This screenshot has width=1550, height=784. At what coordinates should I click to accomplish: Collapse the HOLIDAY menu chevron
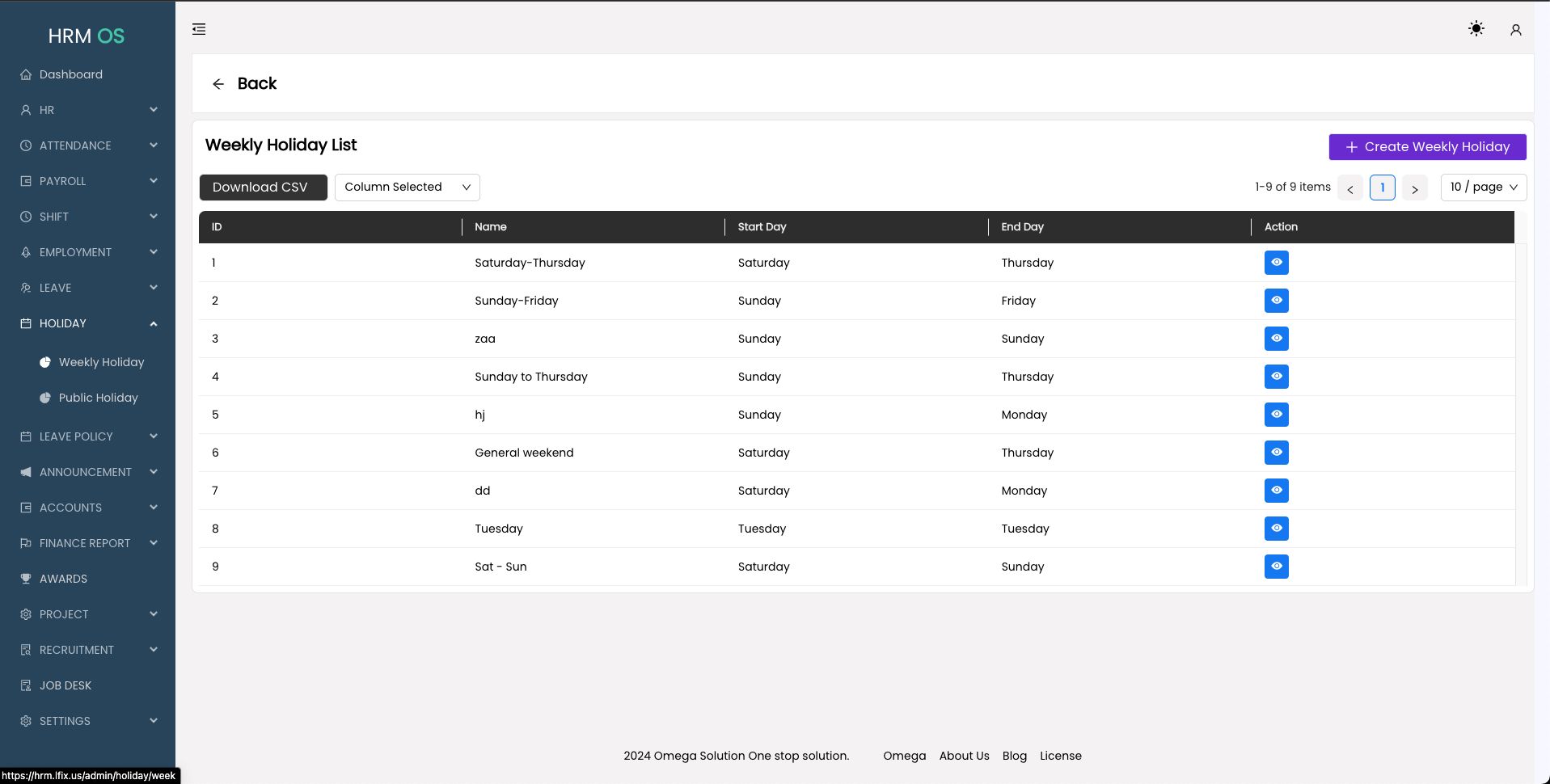click(x=154, y=323)
